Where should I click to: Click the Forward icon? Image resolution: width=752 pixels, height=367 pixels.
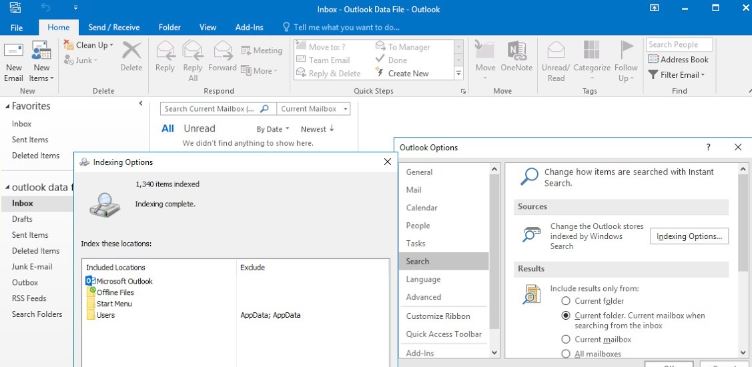[223, 57]
